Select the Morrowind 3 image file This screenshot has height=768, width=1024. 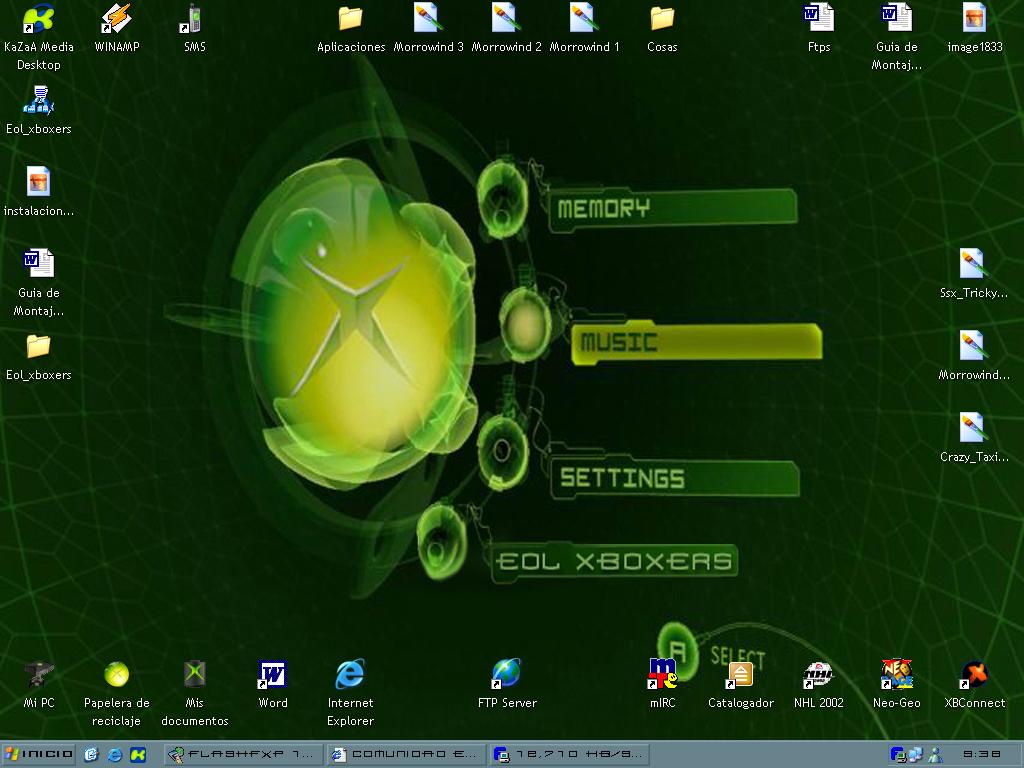[428, 20]
